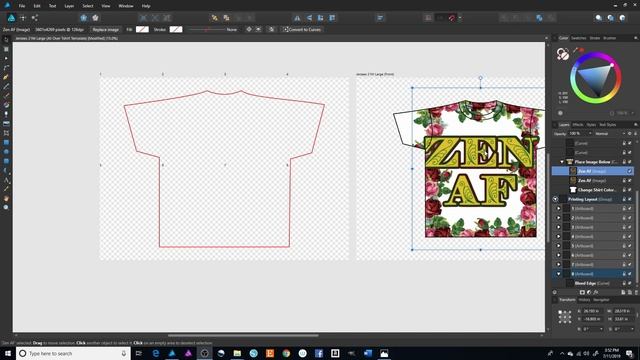Collapse artboard 8 in Layers panel

point(559,274)
